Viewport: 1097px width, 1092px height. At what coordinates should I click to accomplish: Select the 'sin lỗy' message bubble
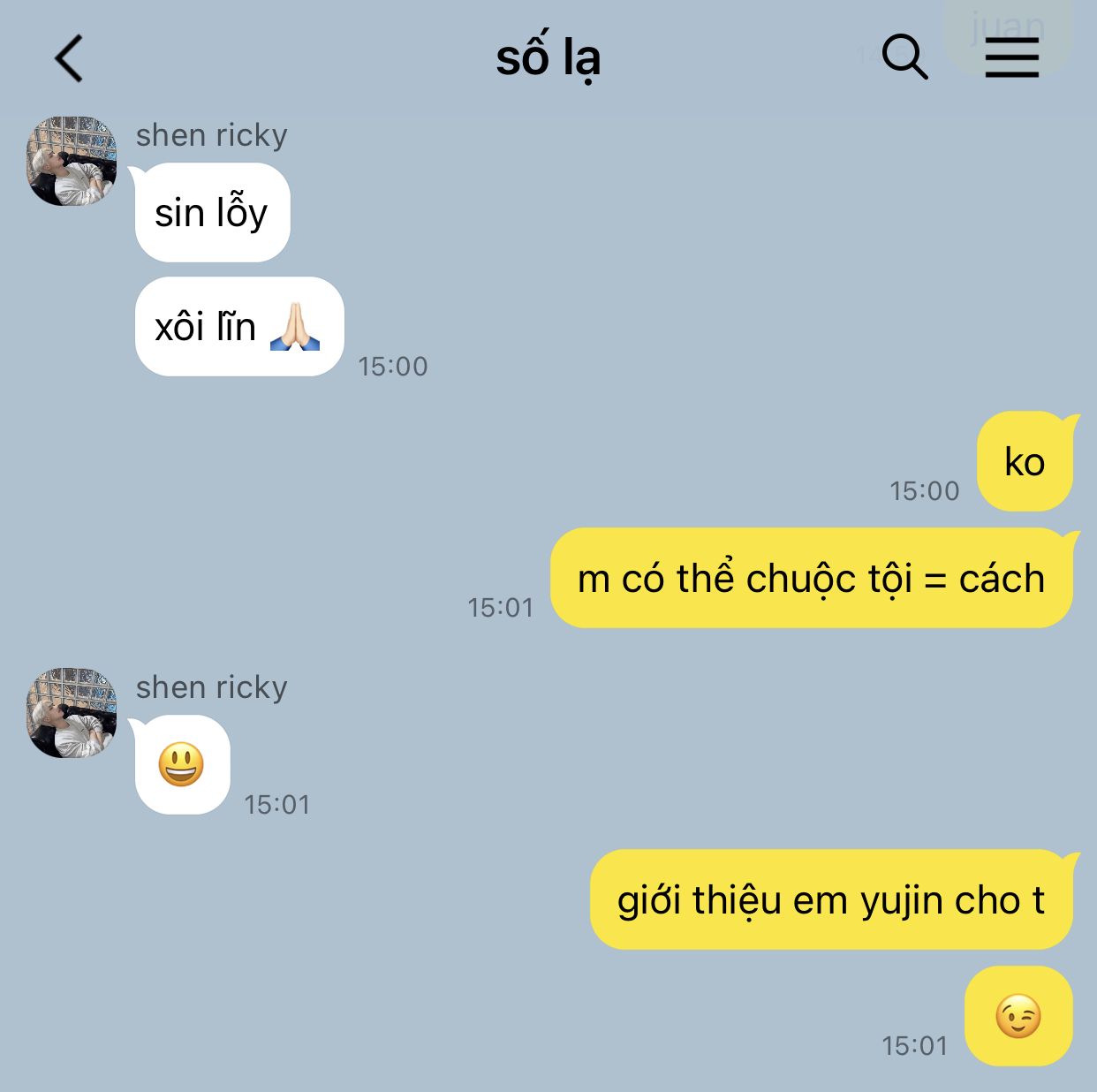coord(212,213)
